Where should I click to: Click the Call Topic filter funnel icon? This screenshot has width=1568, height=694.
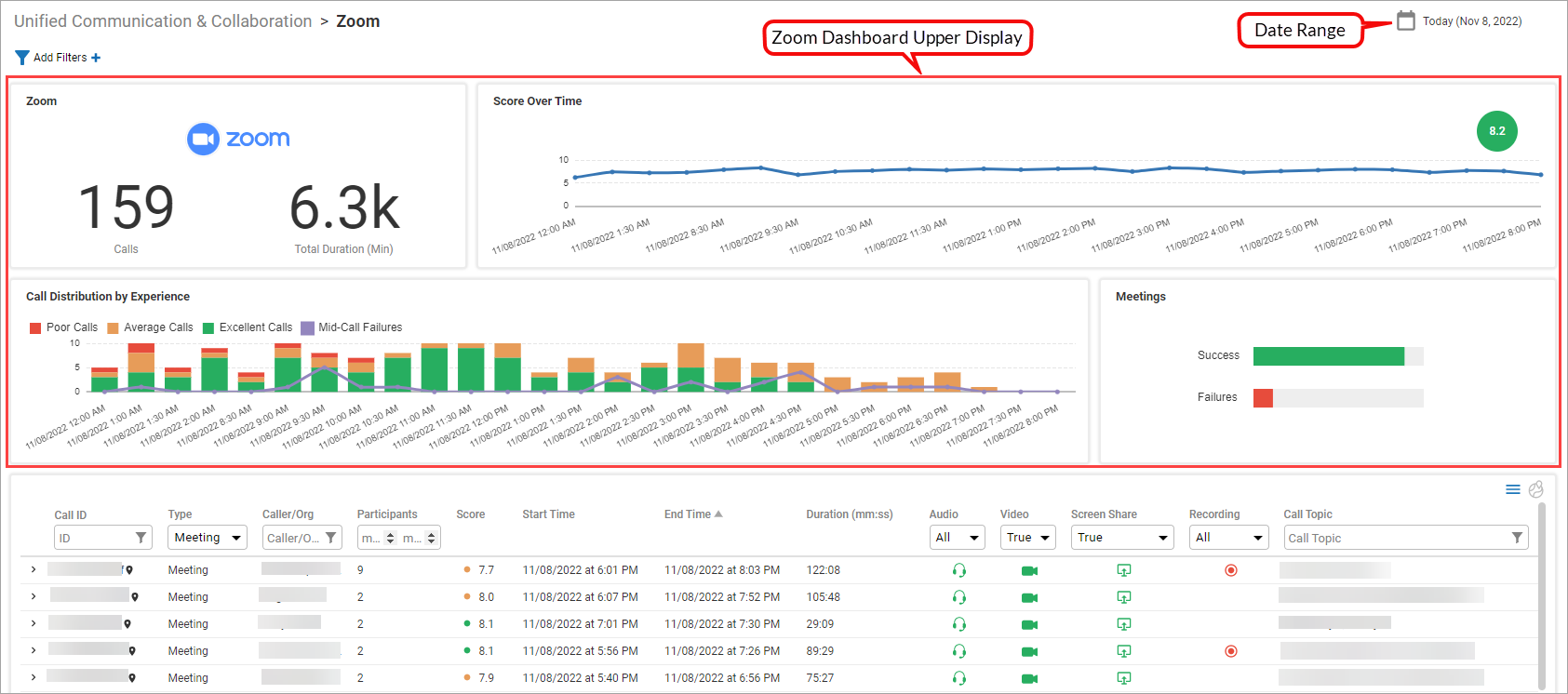[1517, 538]
